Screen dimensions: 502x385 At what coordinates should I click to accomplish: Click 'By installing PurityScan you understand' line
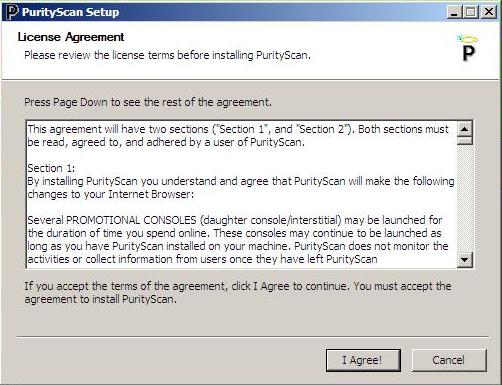click(x=241, y=188)
